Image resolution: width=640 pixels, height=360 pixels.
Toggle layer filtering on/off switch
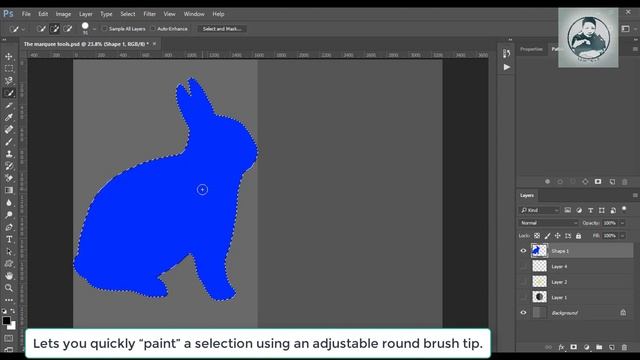(x=624, y=209)
